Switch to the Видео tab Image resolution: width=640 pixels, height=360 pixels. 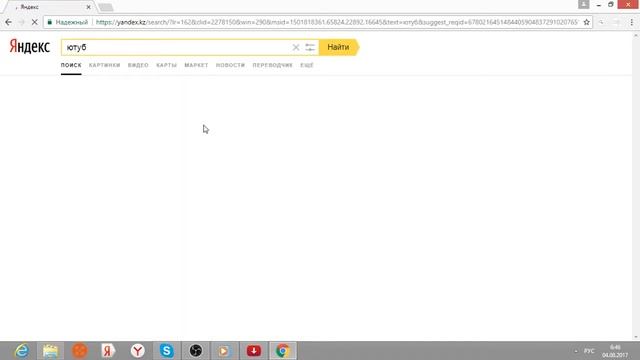click(138, 65)
